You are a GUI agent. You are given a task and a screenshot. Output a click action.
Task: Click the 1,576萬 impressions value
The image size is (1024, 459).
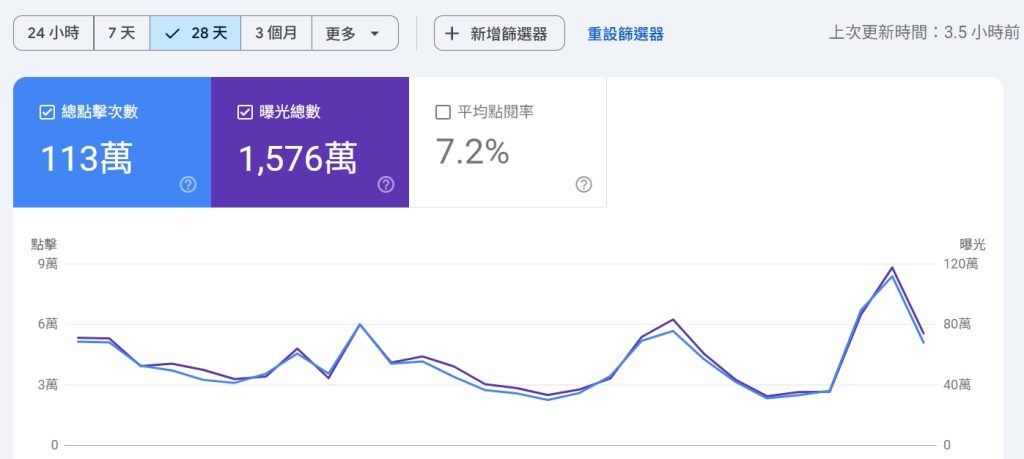(298, 158)
